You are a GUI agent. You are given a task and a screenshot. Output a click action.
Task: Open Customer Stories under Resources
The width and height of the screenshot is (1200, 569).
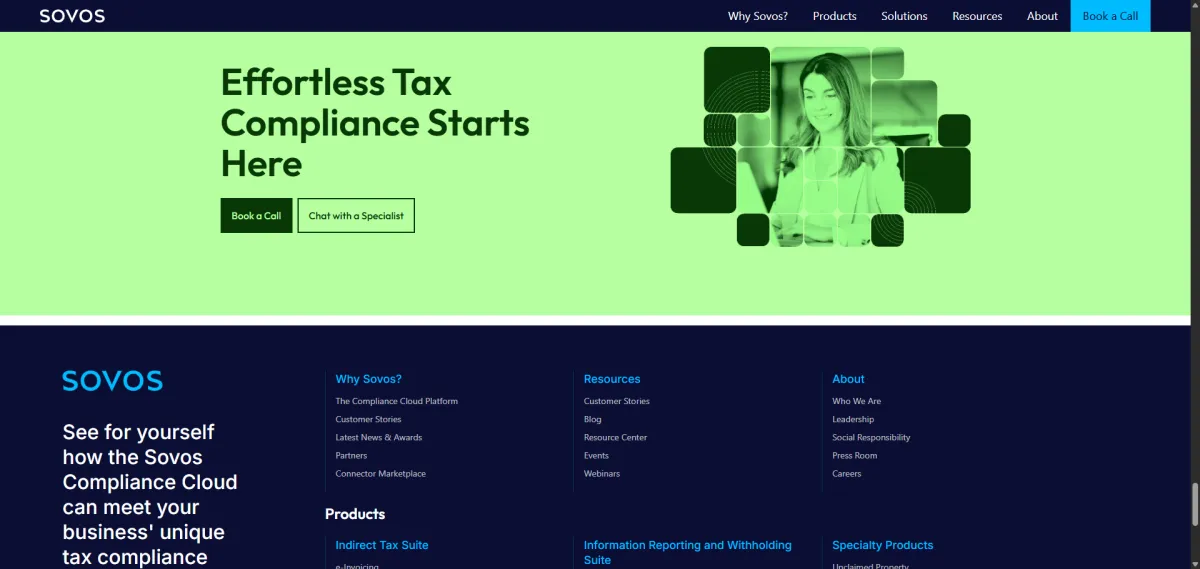click(x=616, y=401)
